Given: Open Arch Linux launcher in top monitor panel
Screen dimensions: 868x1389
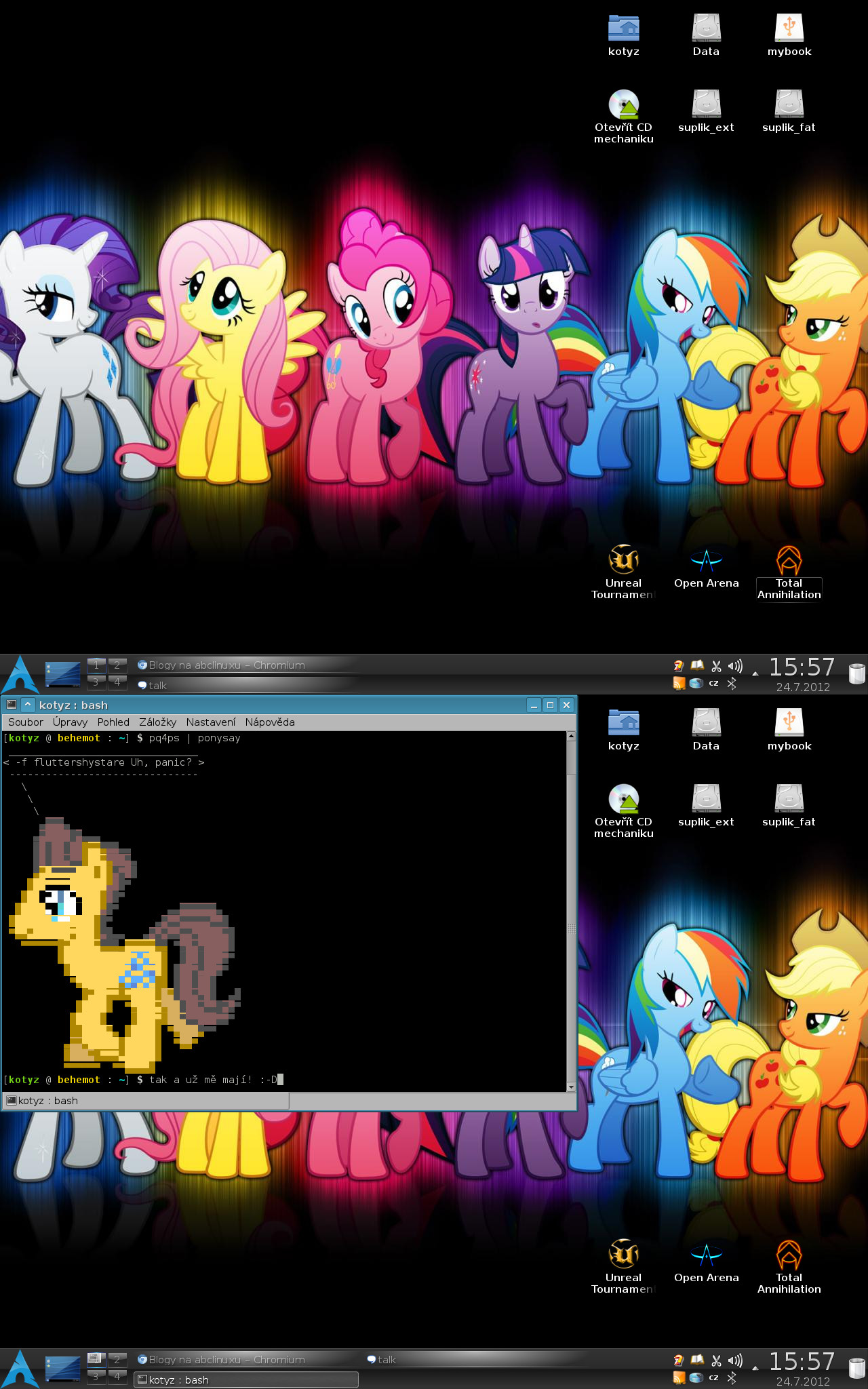Looking at the screenshot, I should pos(20,674).
